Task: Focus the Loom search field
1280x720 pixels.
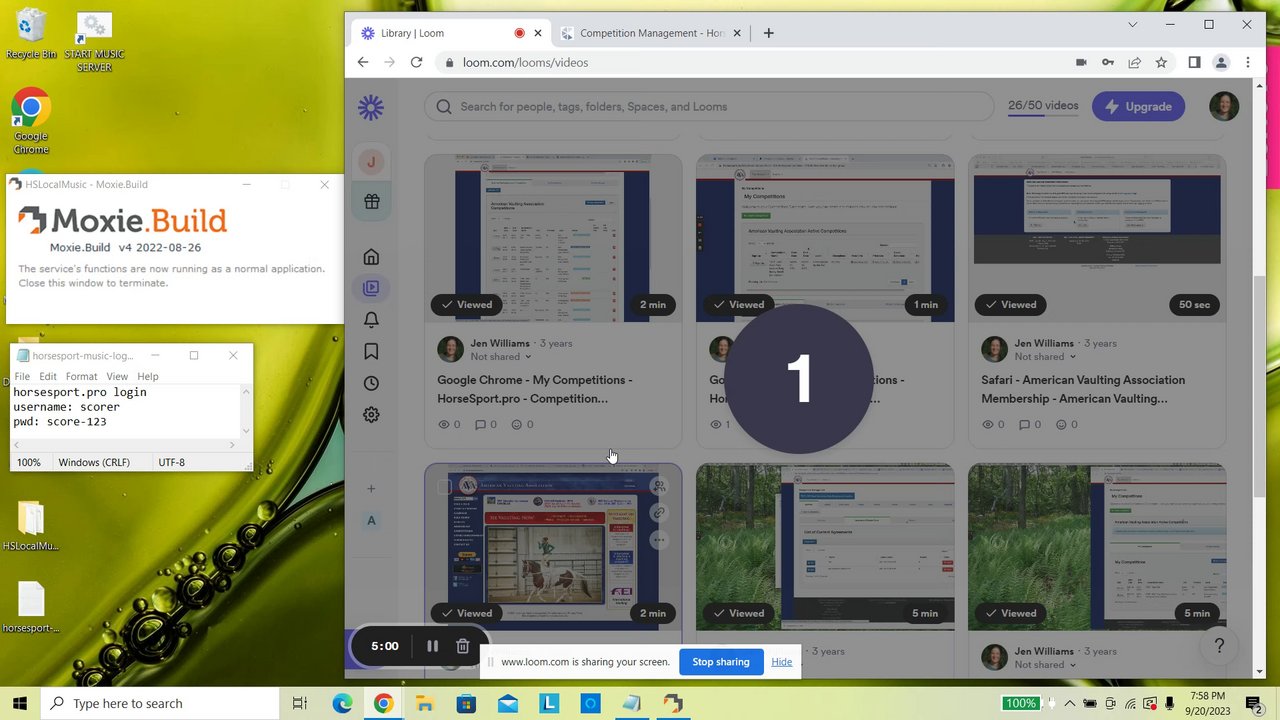Action: pyautogui.click(x=708, y=106)
